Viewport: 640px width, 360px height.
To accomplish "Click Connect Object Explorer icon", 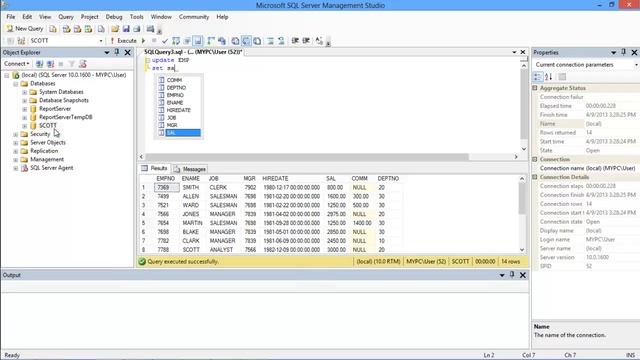I will [x=40, y=64].
